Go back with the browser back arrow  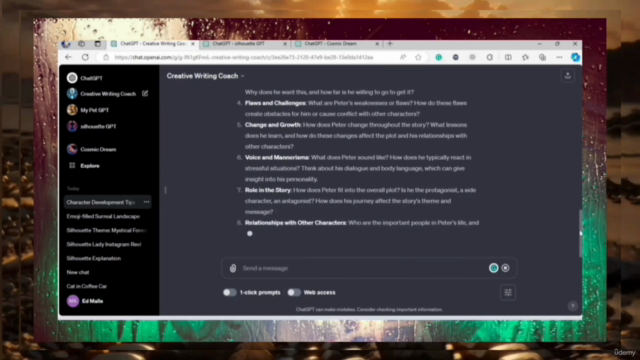[x=68, y=57]
